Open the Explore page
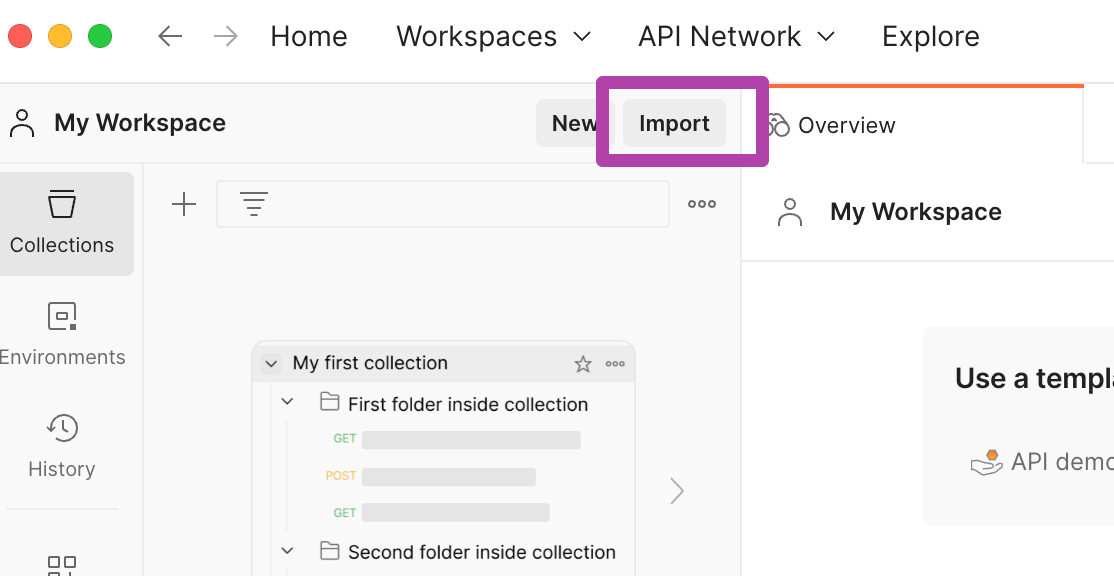Image resolution: width=1114 pixels, height=576 pixels. (x=931, y=36)
